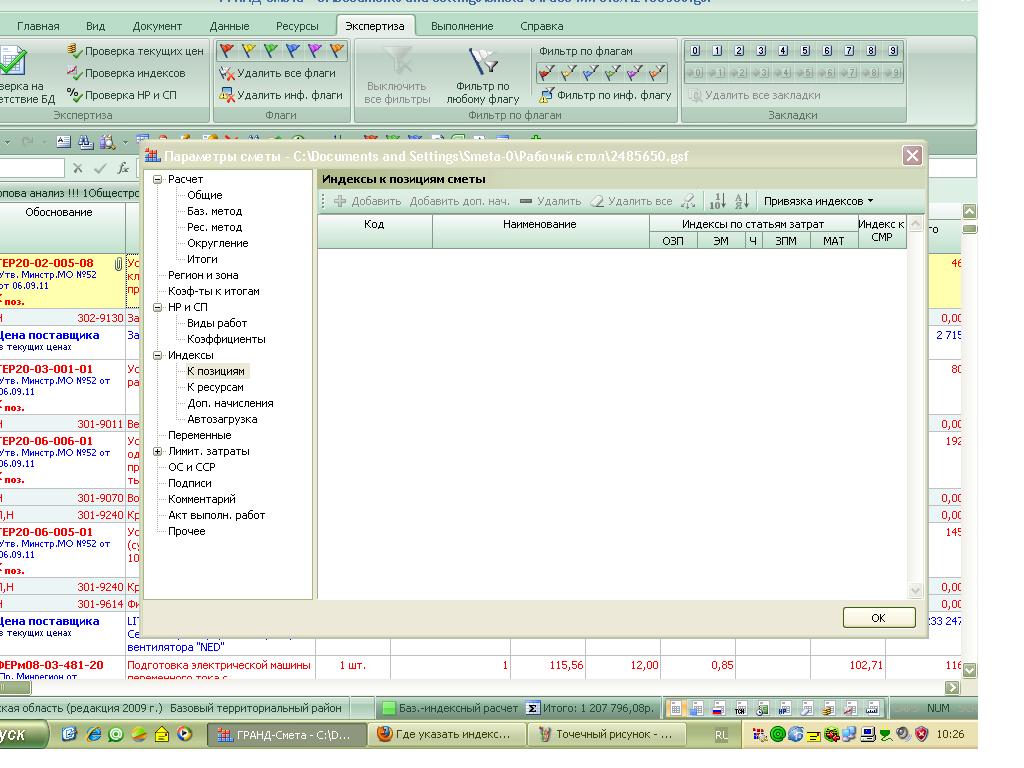Open 'Привязка индексов' dropdown

click(x=818, y=201)
